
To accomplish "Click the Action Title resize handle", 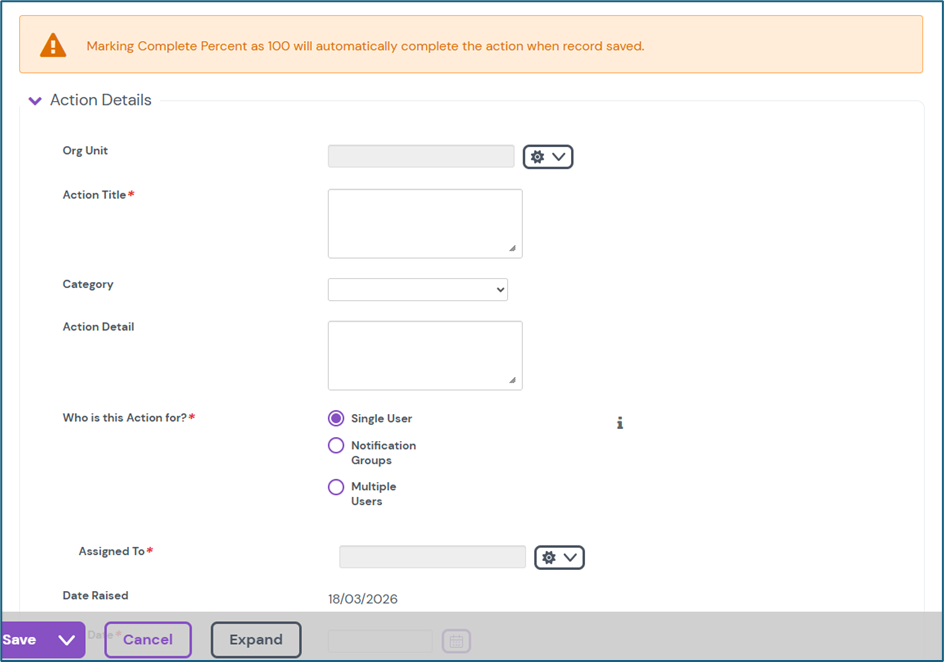I will pyautogui.click(x=513, y=249).
